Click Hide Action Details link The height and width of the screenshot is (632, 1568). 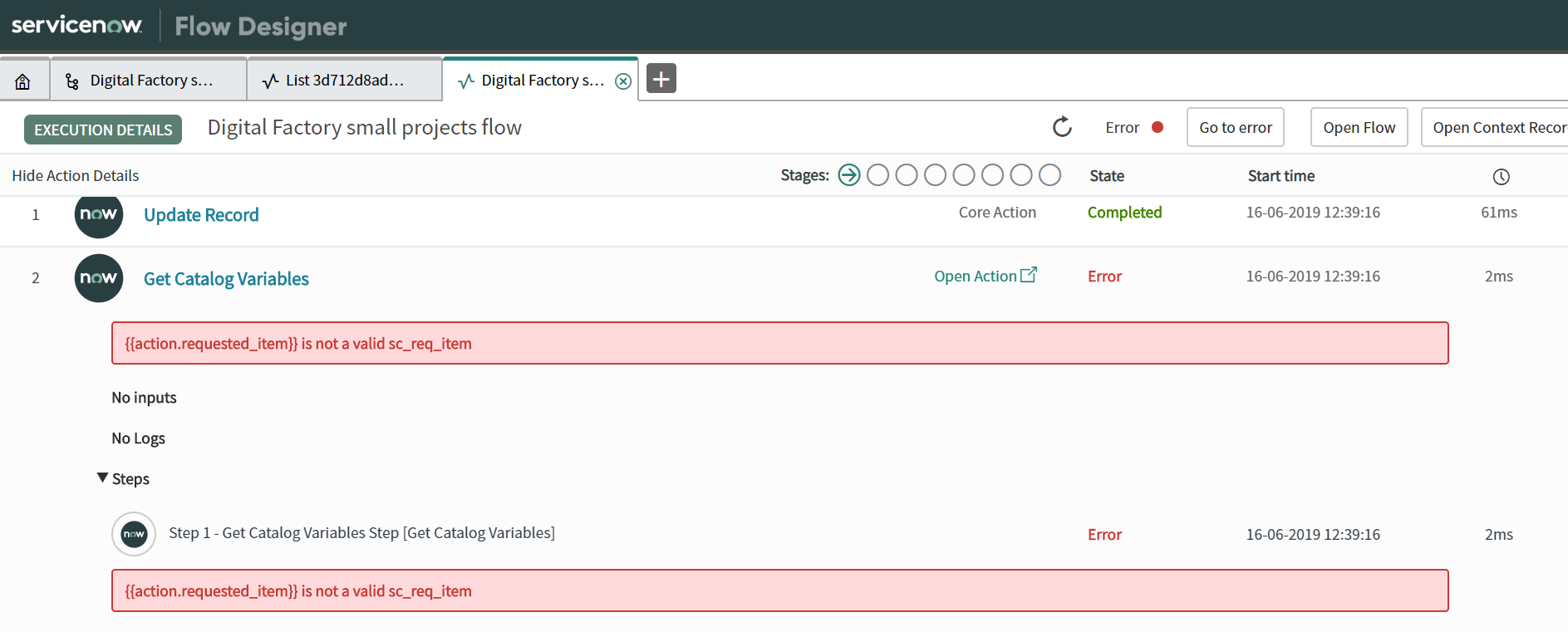click(x=76, y=175)
